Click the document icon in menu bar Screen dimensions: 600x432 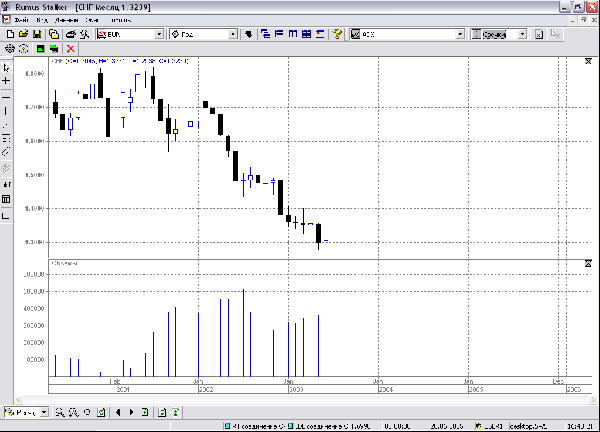6,20
